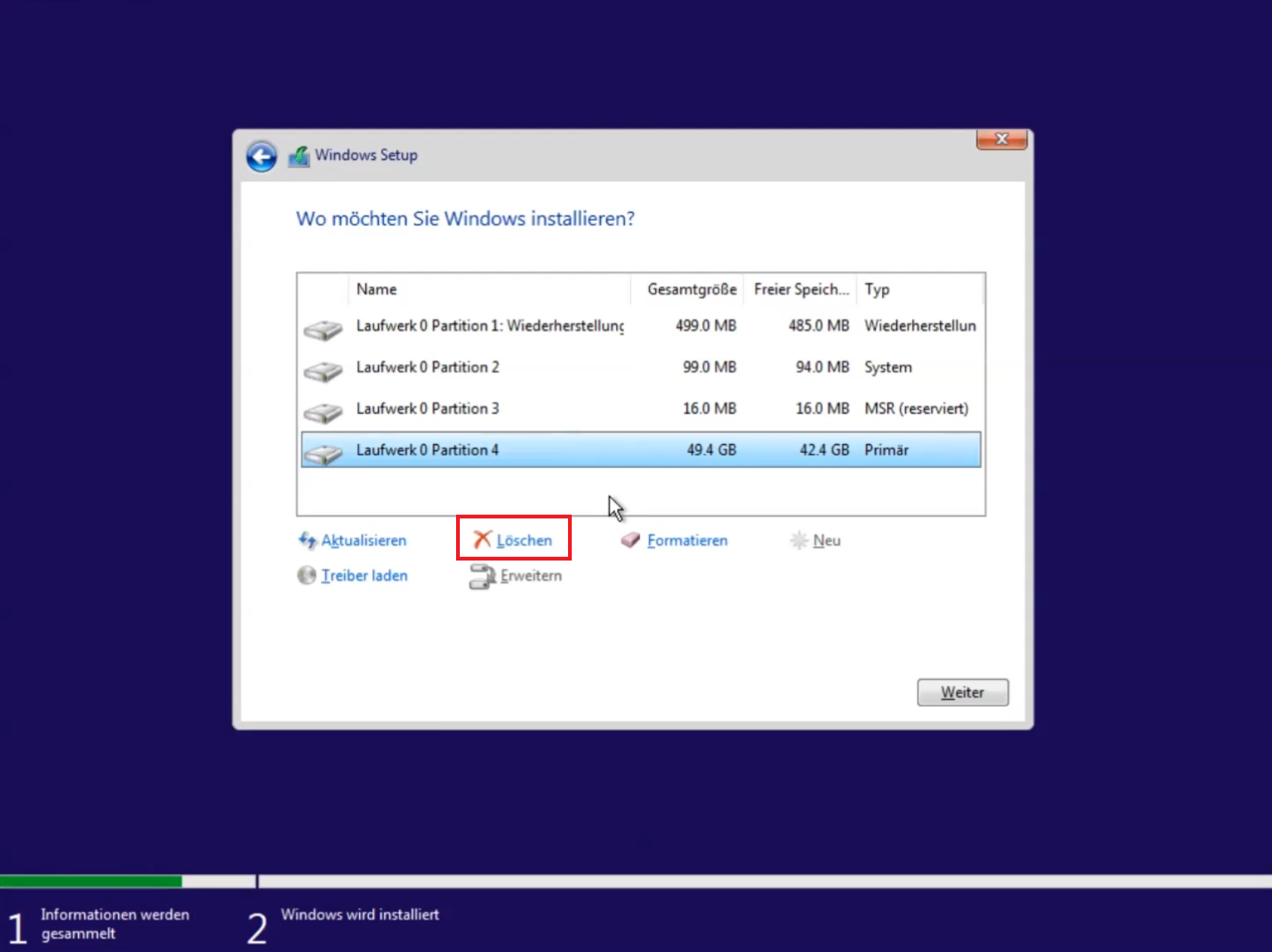
Task: Sort by the Gesamtgröße column header
Action: coord(687,289)
